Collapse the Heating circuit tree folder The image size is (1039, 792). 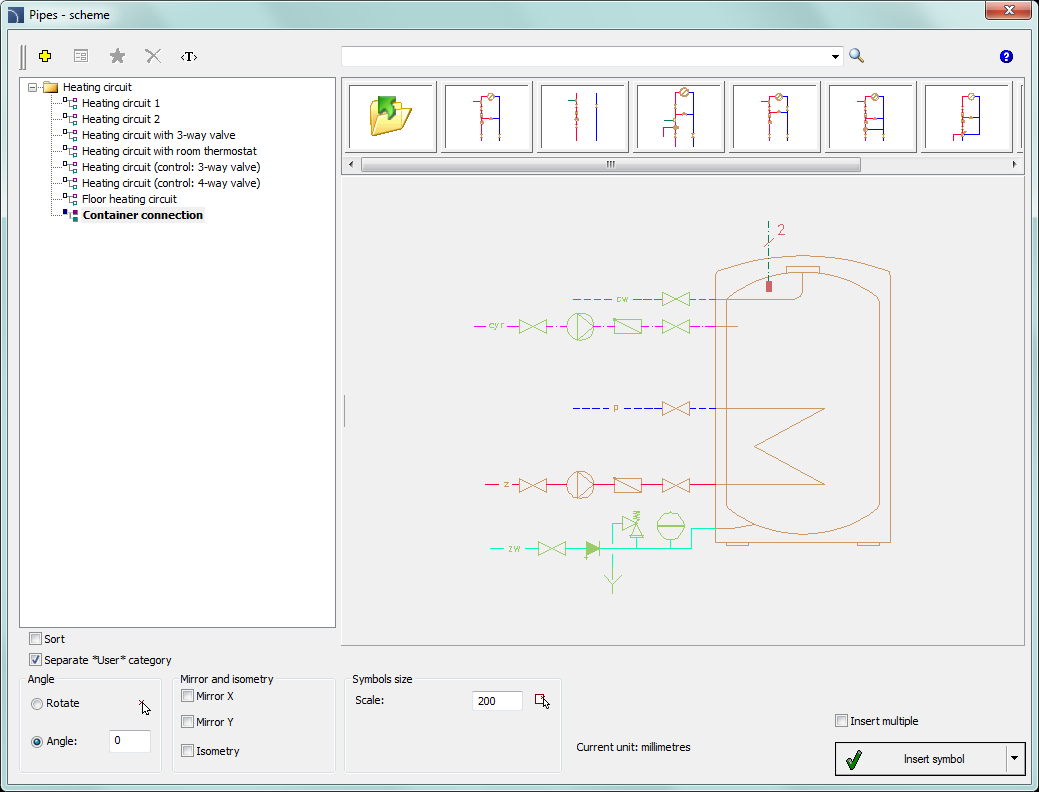pyautogui.click(x=33, y=88)
